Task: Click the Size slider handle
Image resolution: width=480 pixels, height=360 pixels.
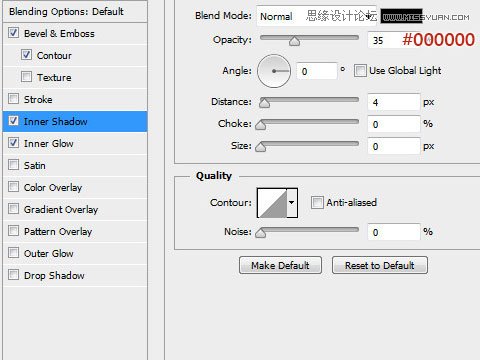Action: coord(260,147)
